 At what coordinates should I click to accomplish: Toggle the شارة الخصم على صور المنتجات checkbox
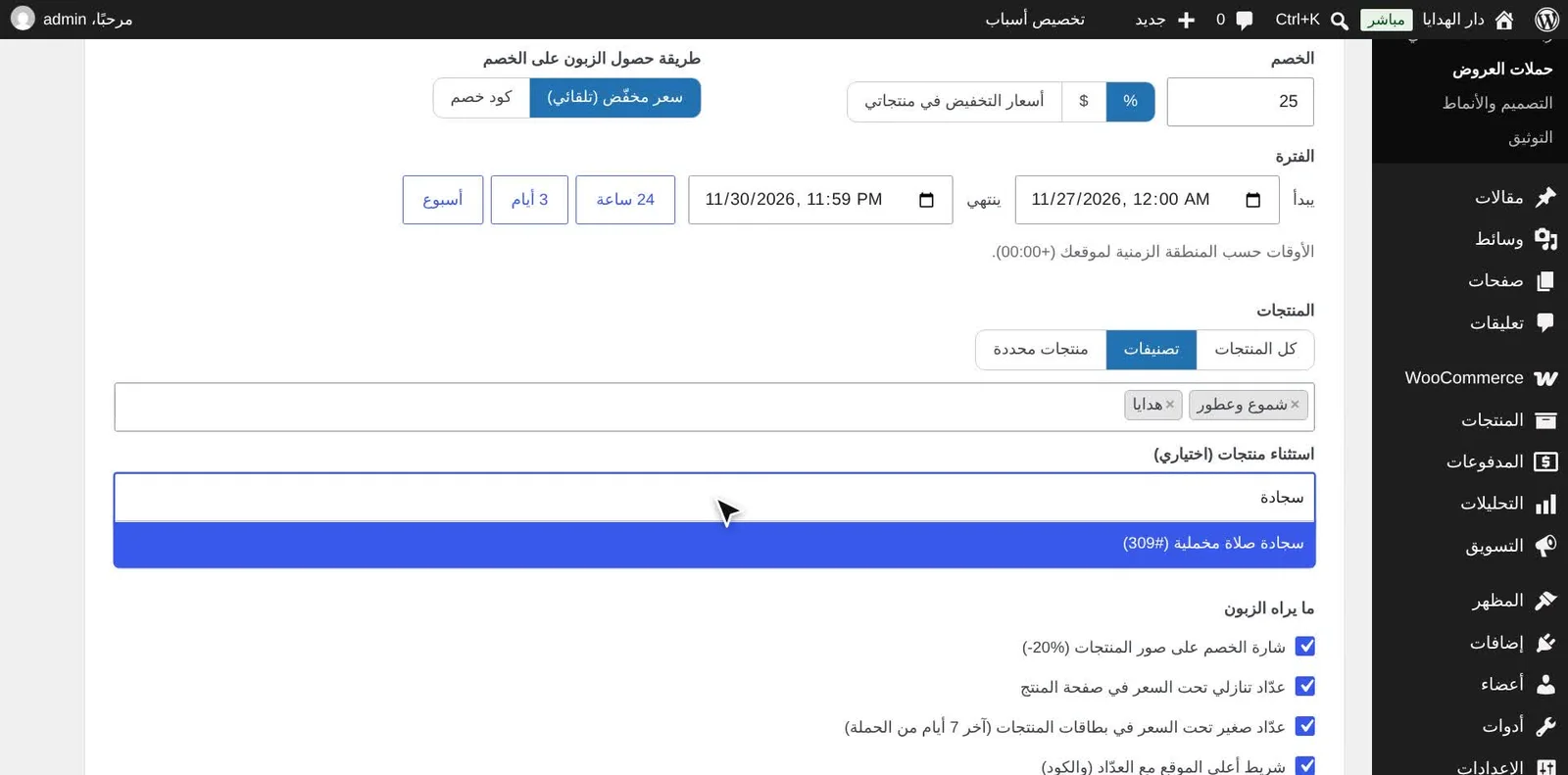[x=1304, y=647]
